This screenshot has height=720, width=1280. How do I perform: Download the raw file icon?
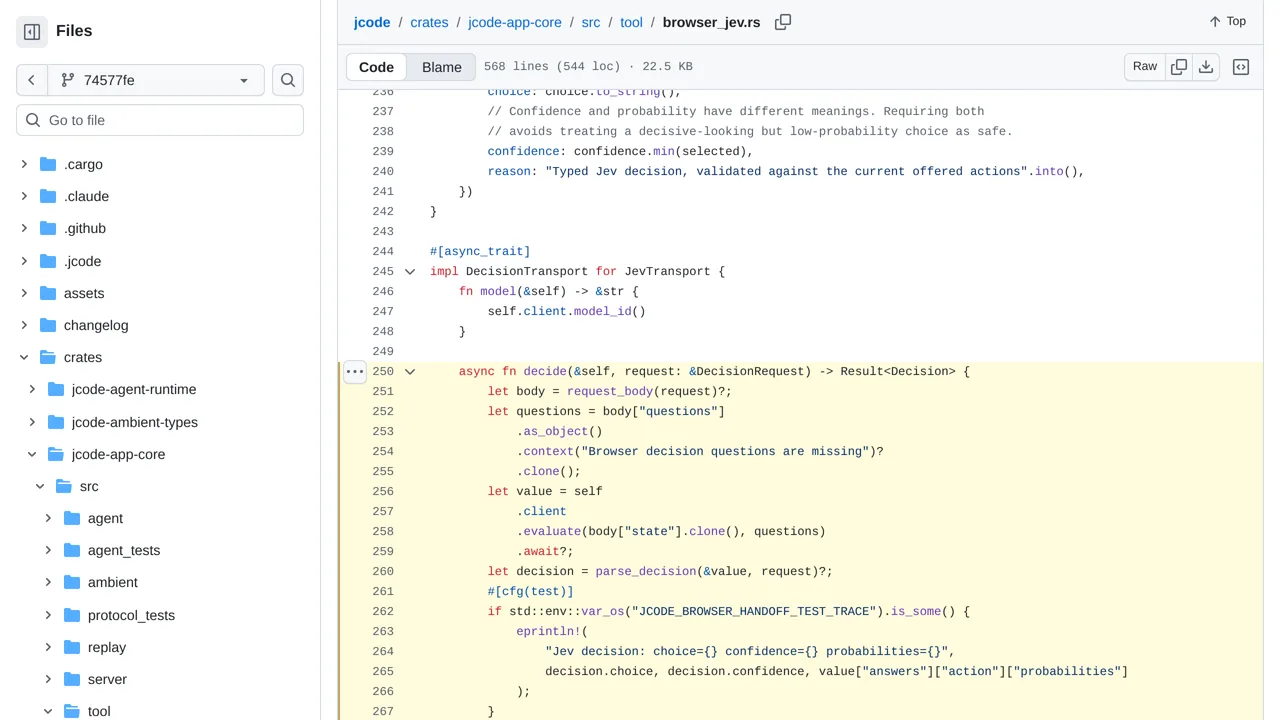pyautogui.click(x=1206, y=67)
